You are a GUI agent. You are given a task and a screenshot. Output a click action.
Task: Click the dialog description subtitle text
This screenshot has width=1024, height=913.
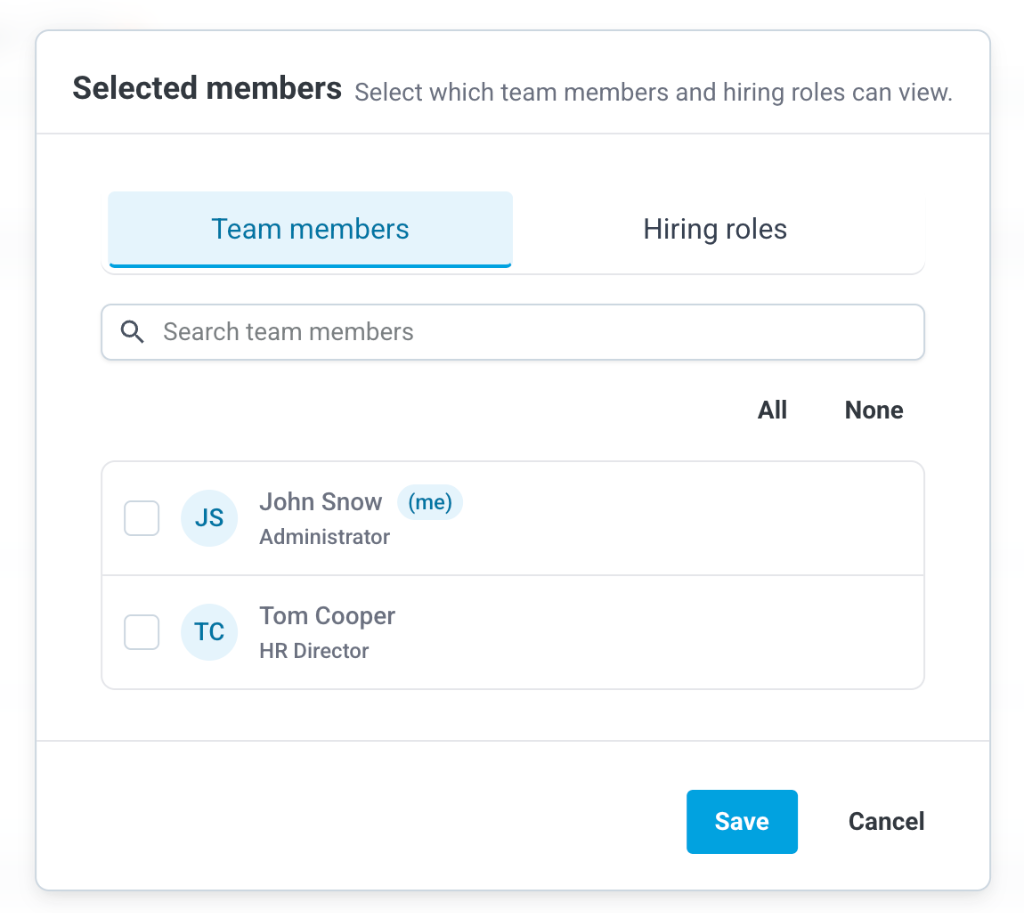click(x=653, y=93)
